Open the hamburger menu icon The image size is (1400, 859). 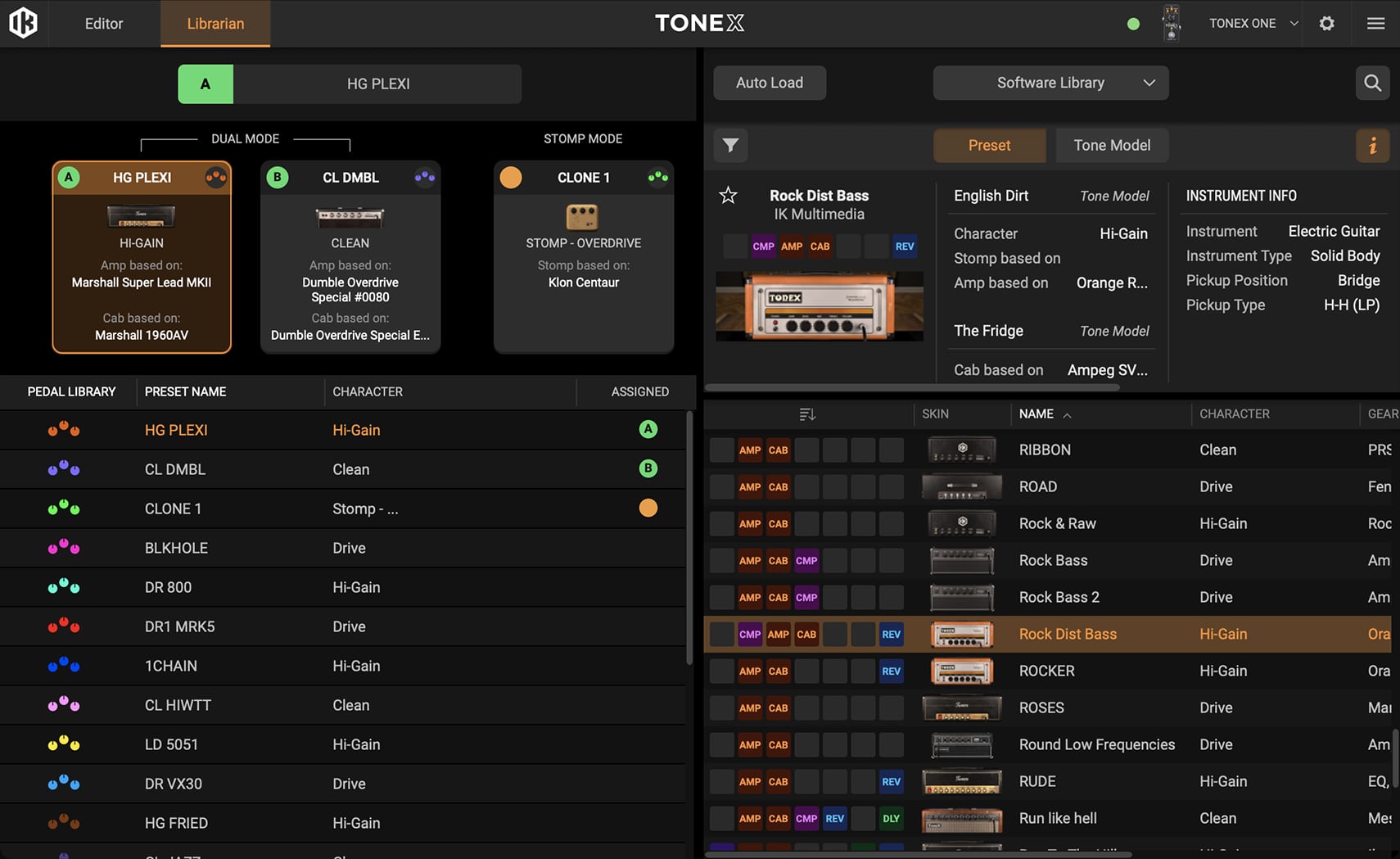tap(1375, 23)
